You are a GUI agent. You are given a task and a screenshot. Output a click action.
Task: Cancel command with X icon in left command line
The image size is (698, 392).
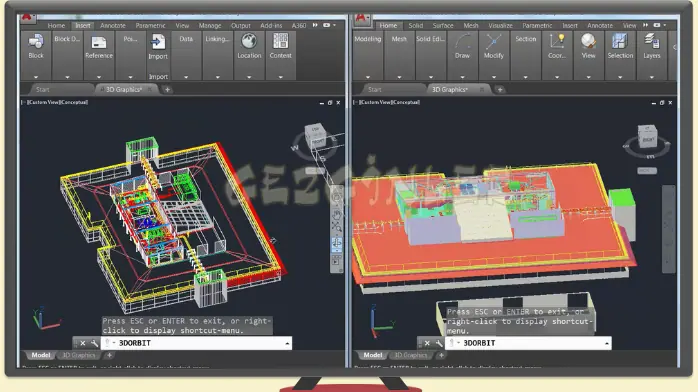83,343
